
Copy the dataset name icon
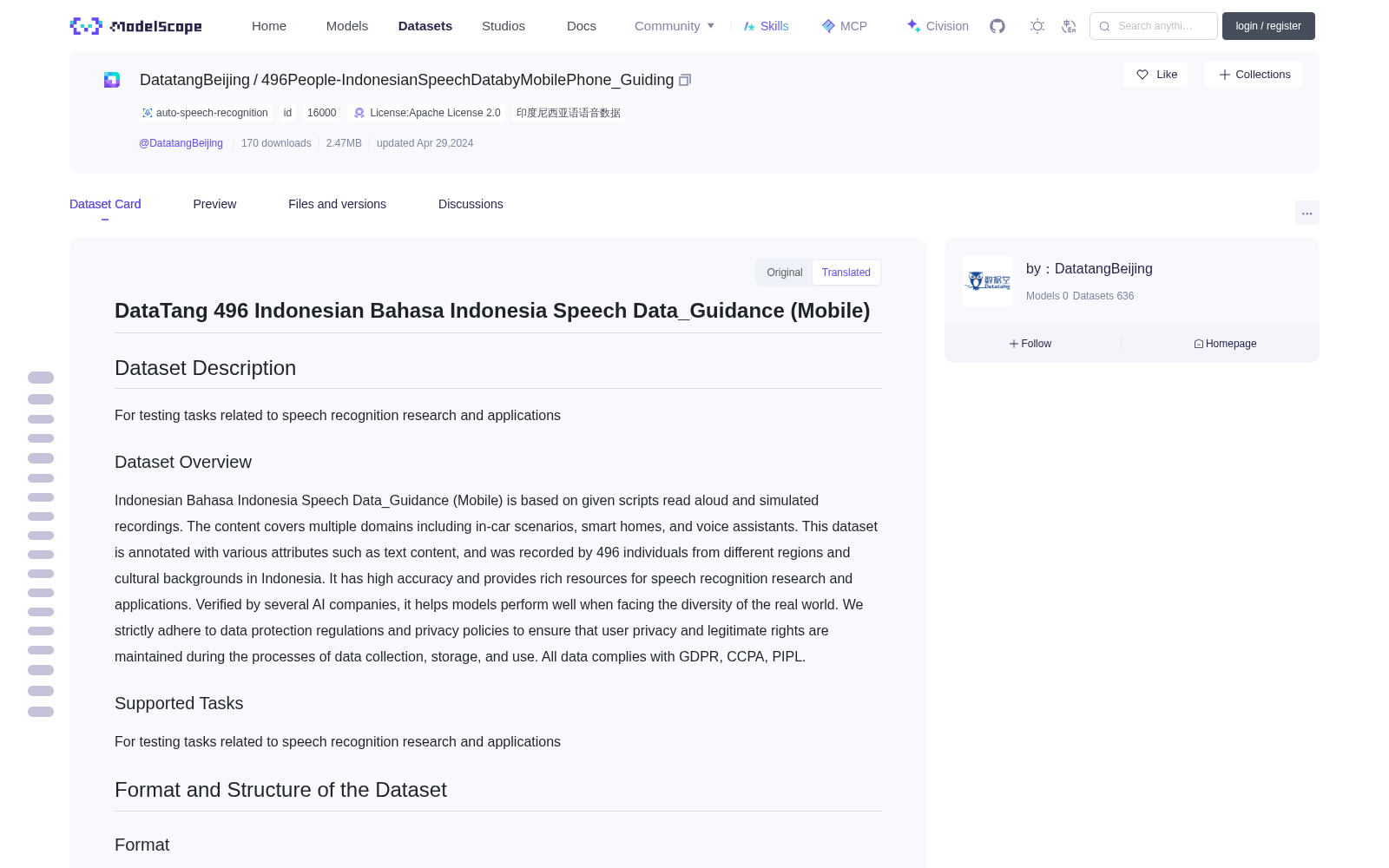685,80
